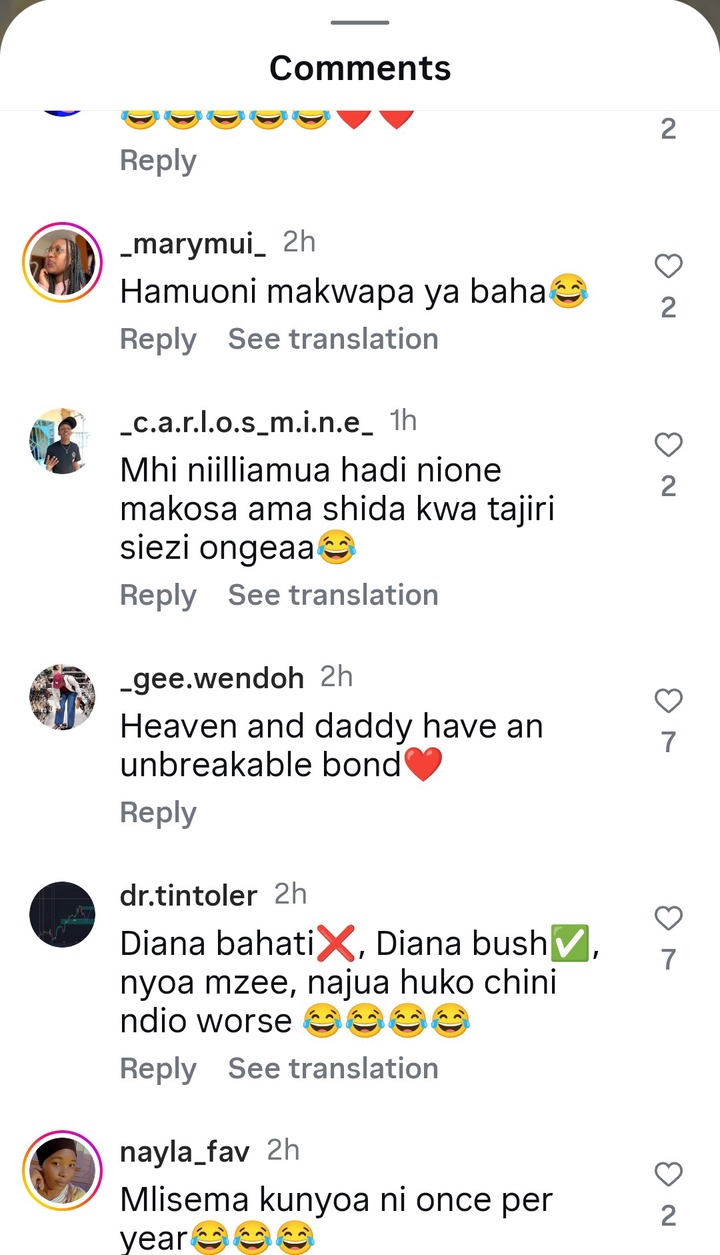Reply to the topmost partially visible comment

pos(158,160)
